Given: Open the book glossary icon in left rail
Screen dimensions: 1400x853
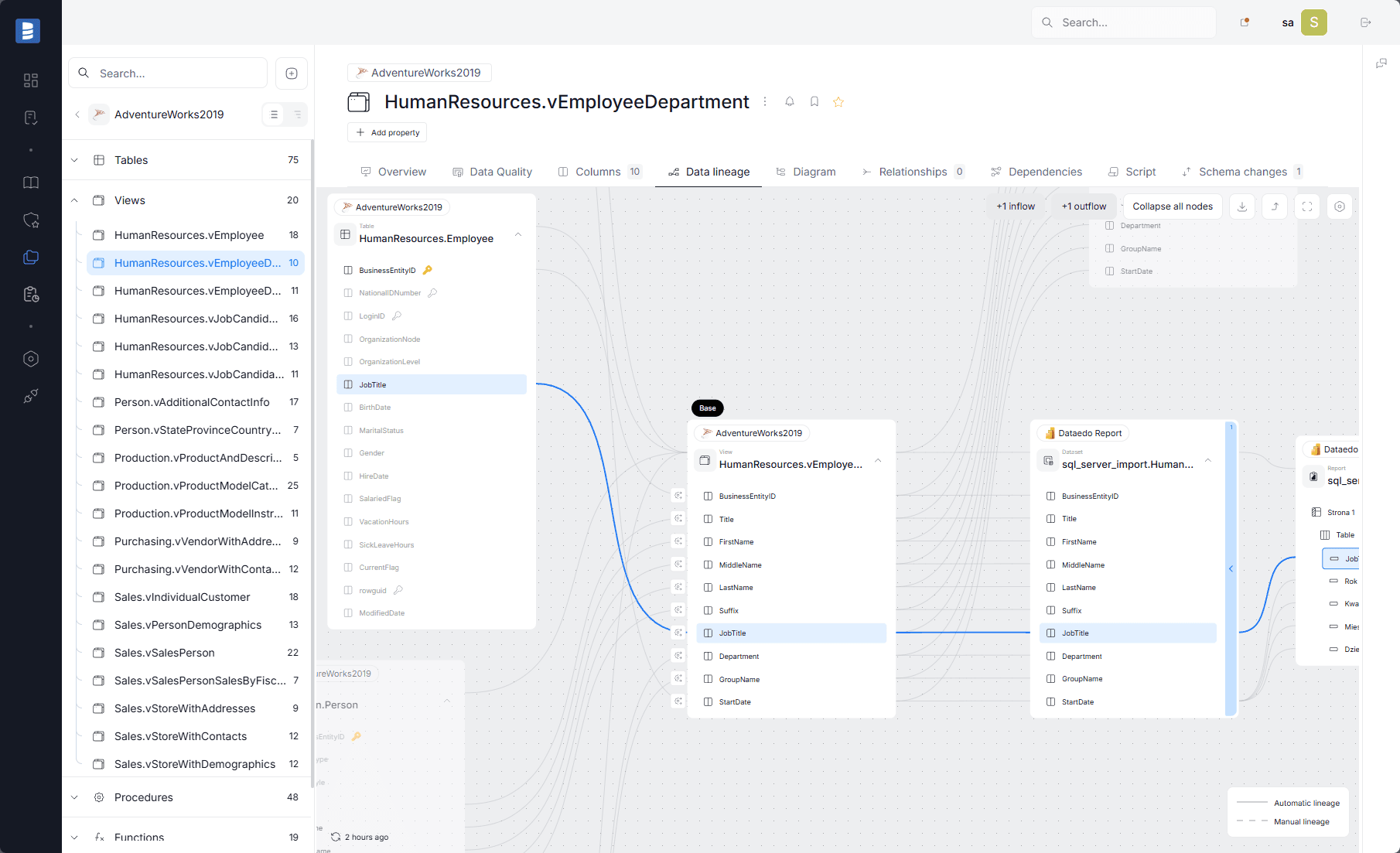Looking at the screenshot, I should pos(31,183).
